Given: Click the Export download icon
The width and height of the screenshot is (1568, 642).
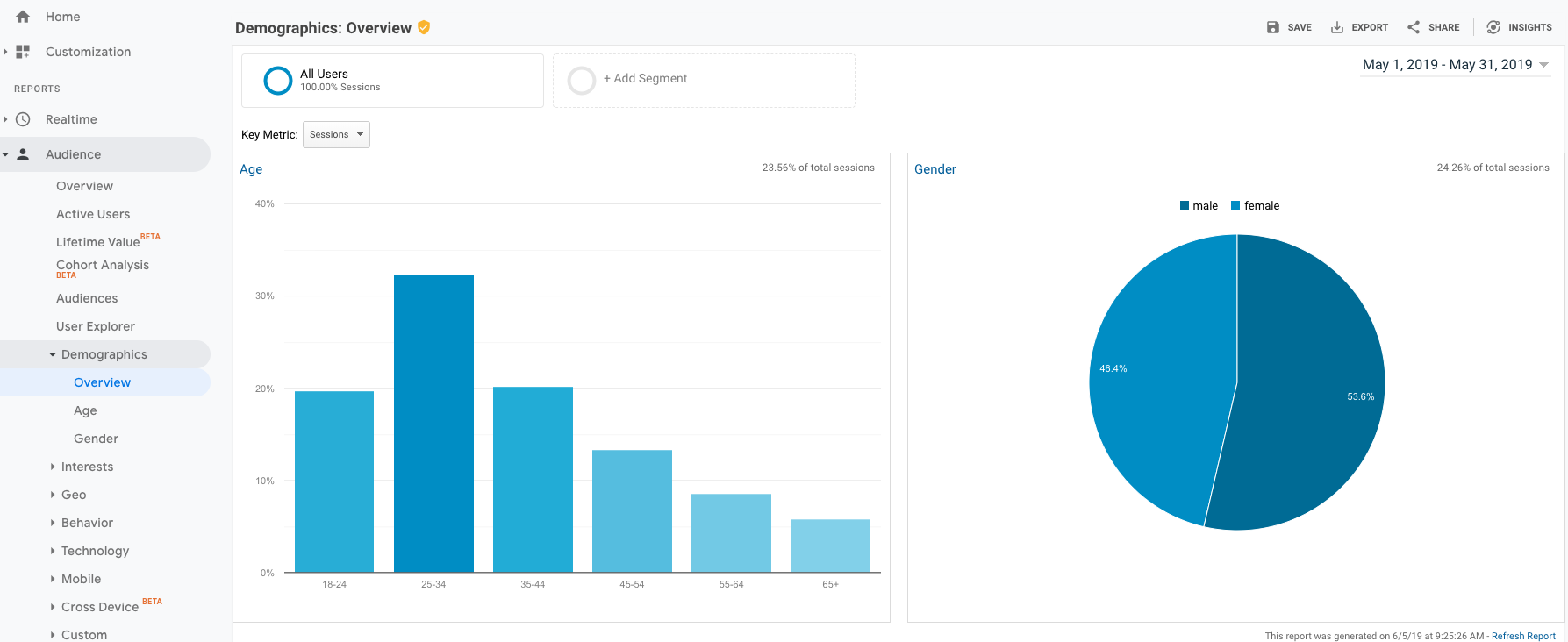Looking at the screenshot, I should (1336, 27).
